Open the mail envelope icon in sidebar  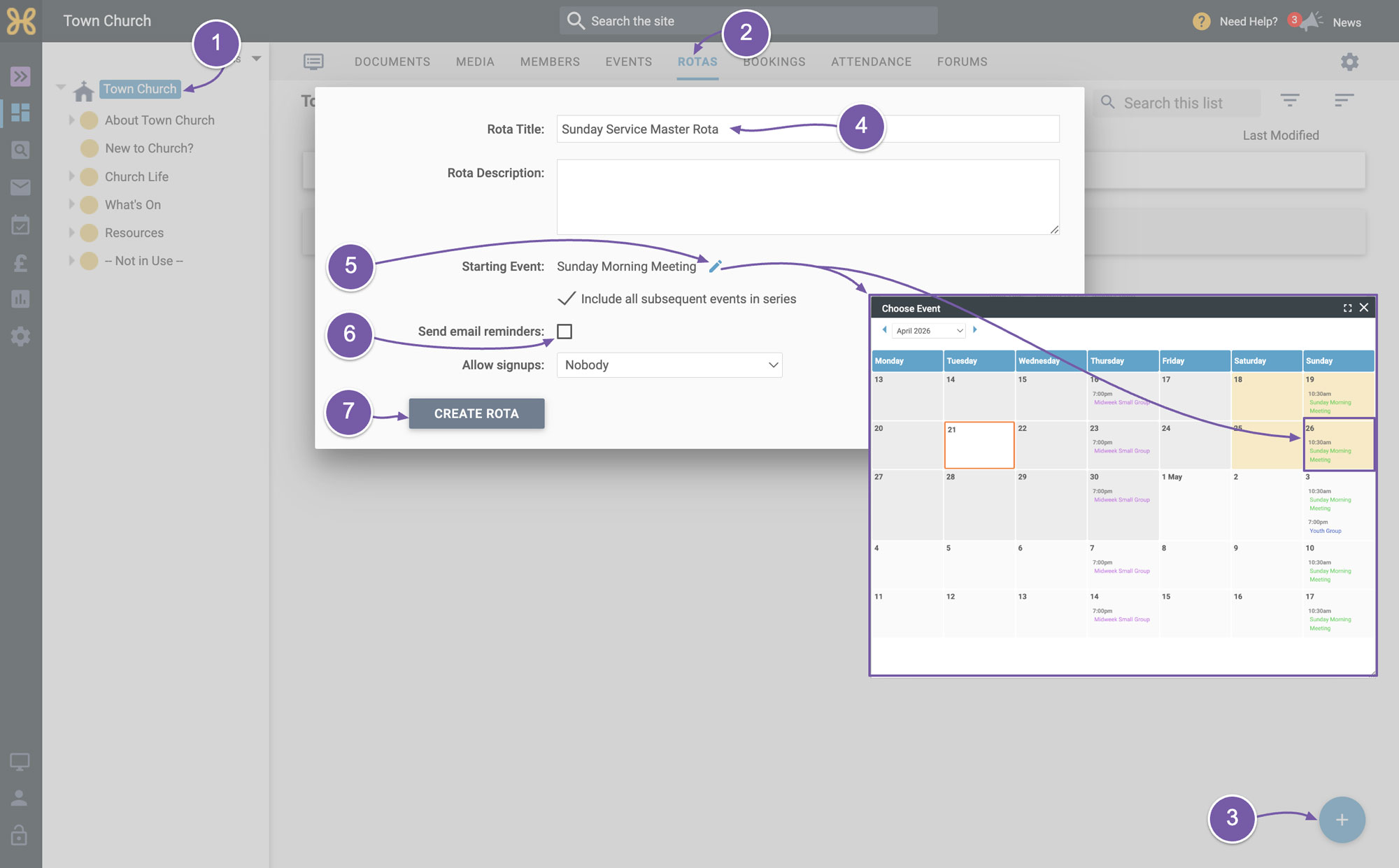[x=20, y=187]
